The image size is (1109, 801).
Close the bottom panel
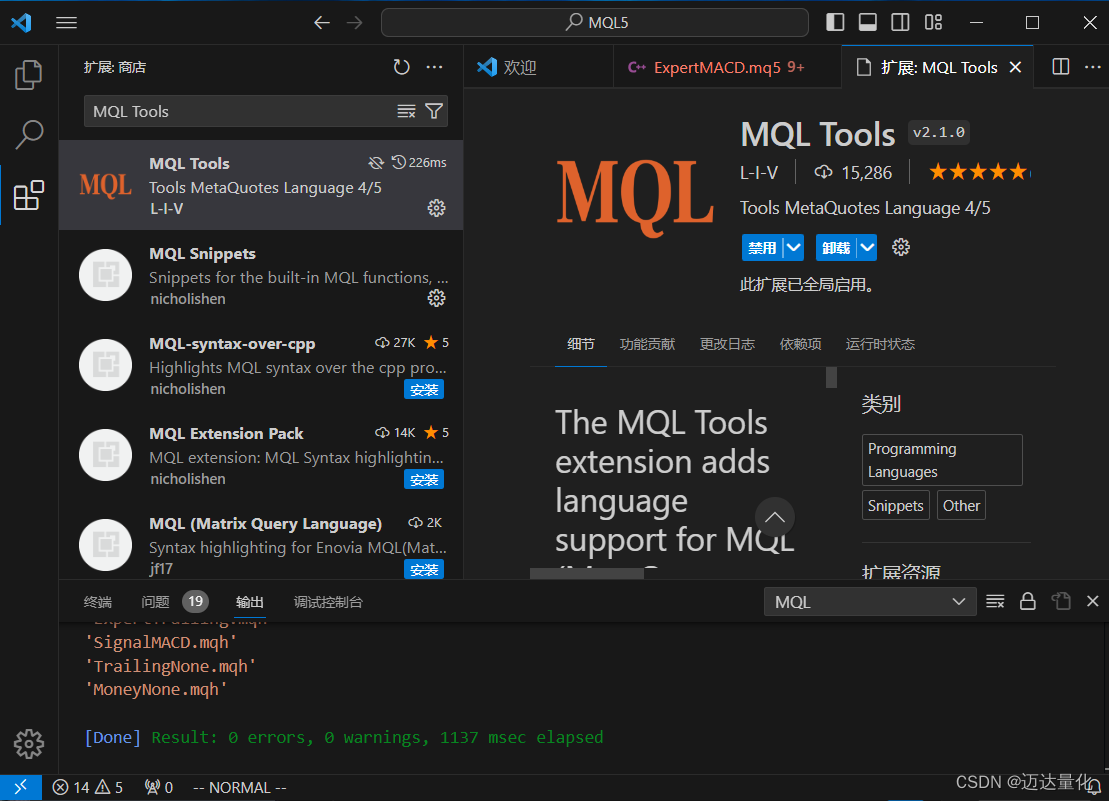pos(1093,602)
